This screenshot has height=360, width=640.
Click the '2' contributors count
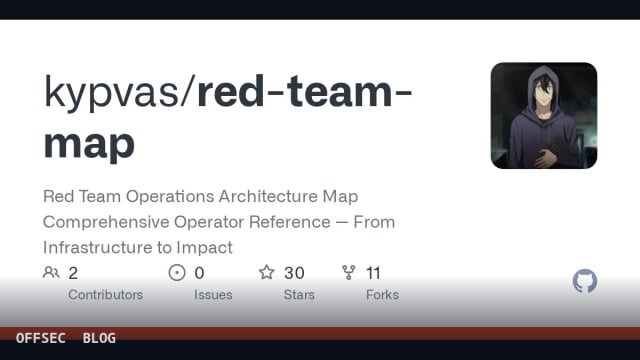pos(73,273)
